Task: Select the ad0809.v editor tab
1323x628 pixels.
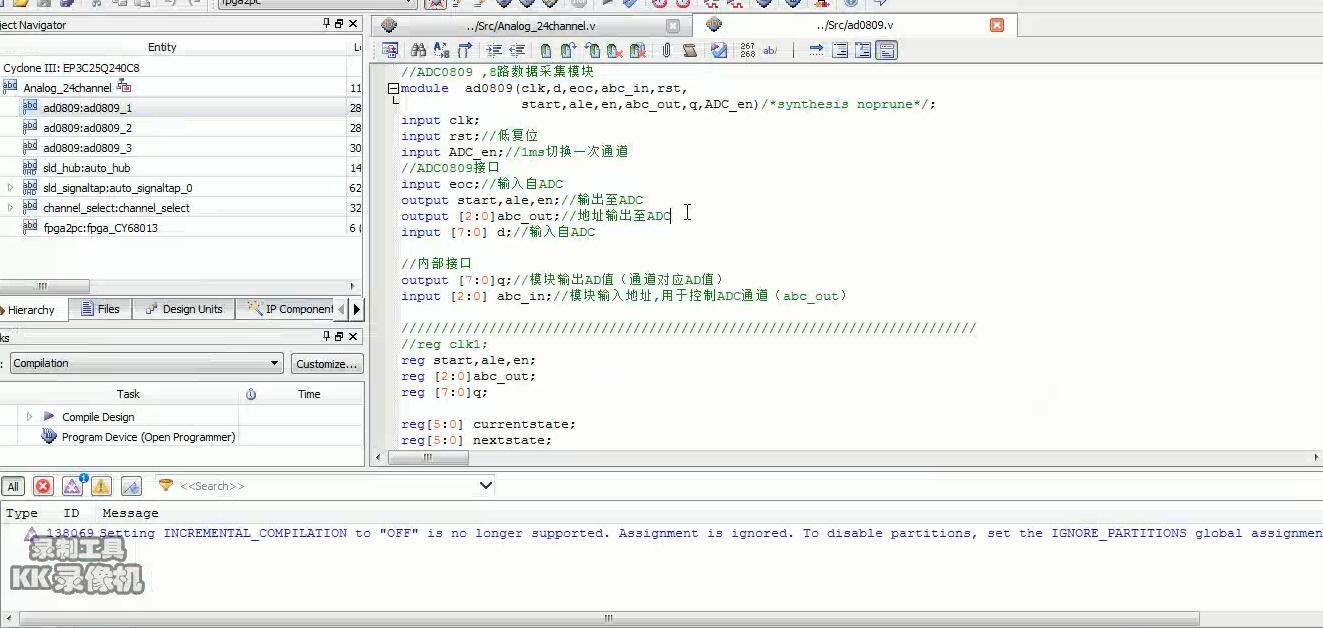Action: pyautogui.click(x=855, y=25)
